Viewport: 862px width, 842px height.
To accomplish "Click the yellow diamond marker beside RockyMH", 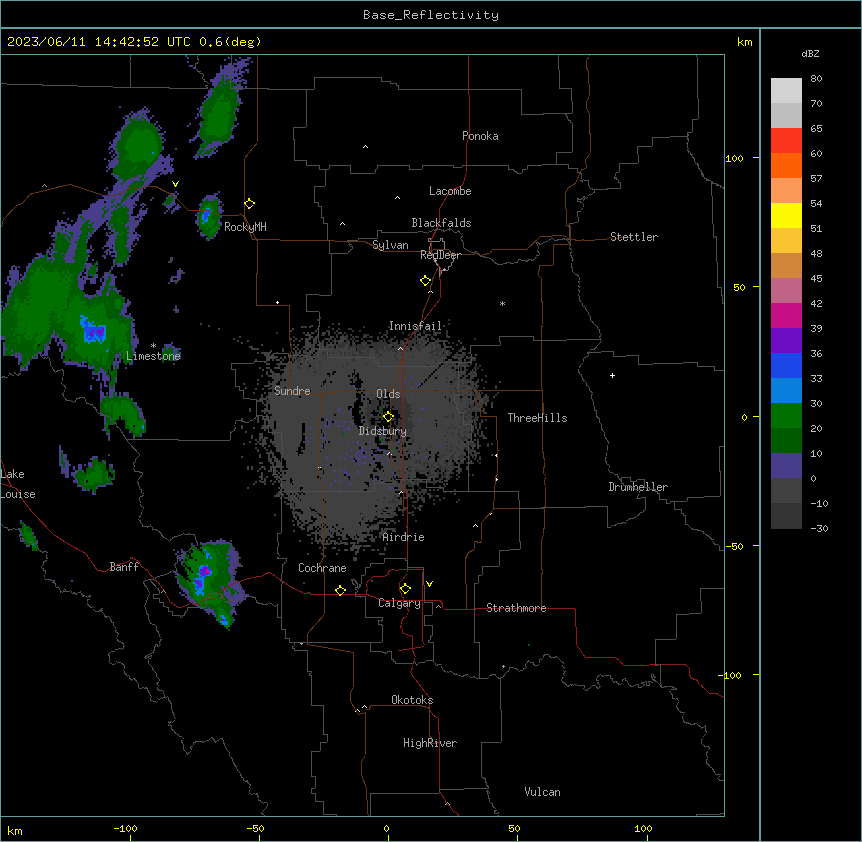I will (x=249, y=204).
